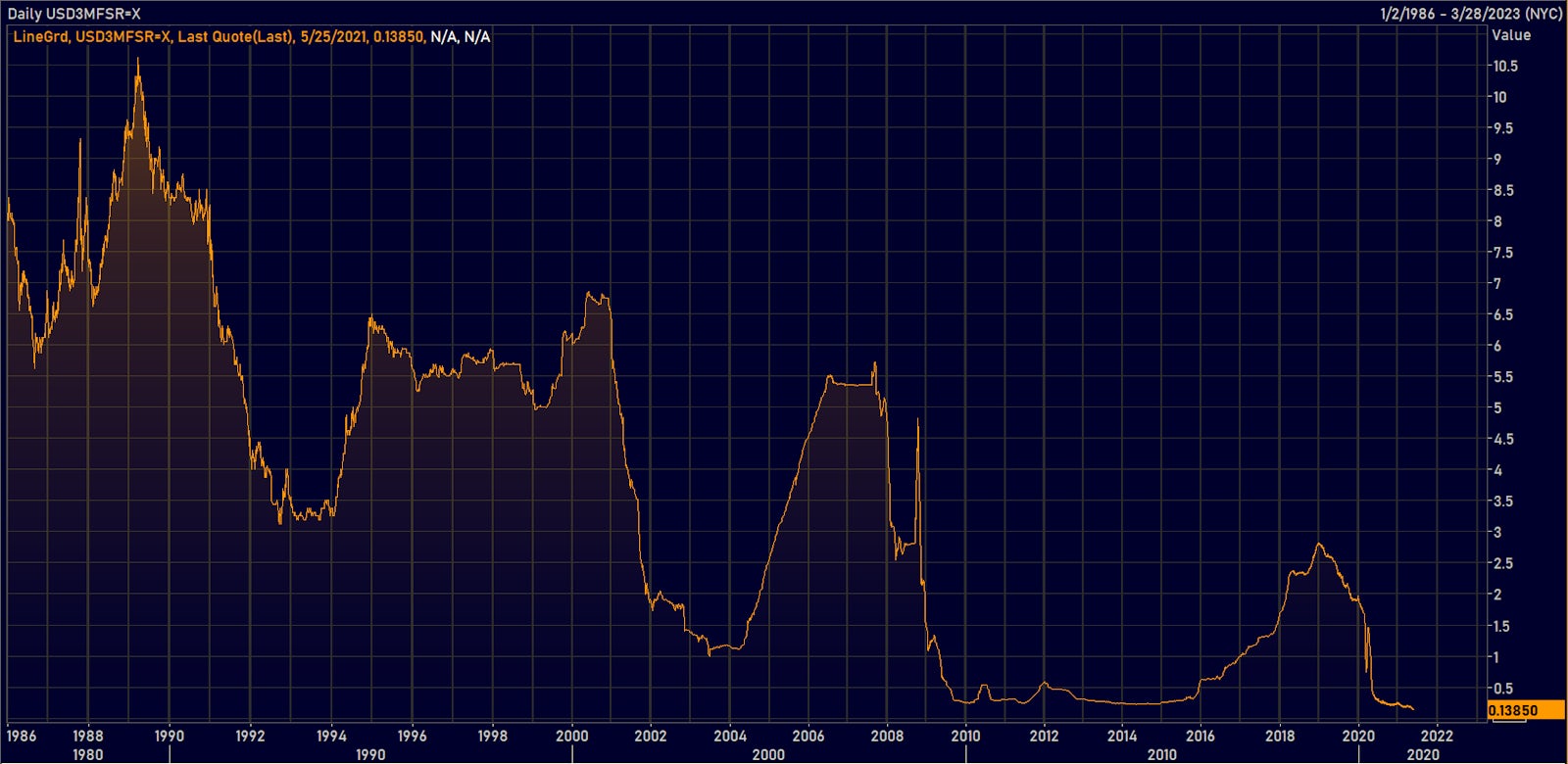
Task: Click the N/A, N/A text in legend
Action: (461, 37)
